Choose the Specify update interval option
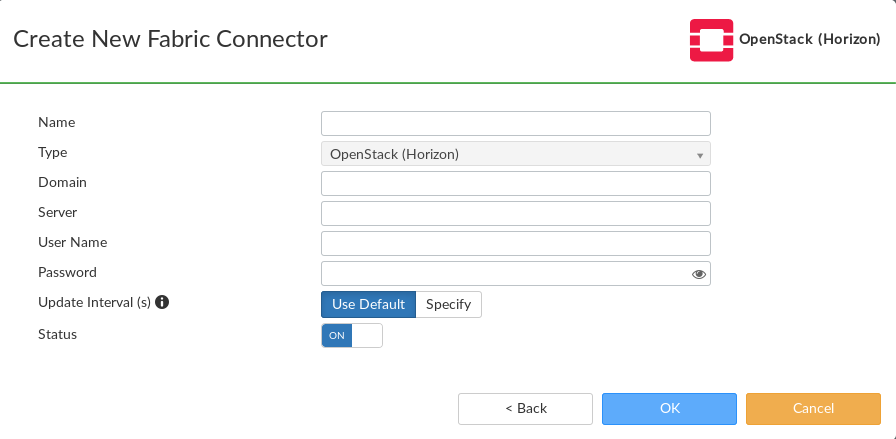The width and height of the screenshot is (896, 439). [x=448, y=304]
